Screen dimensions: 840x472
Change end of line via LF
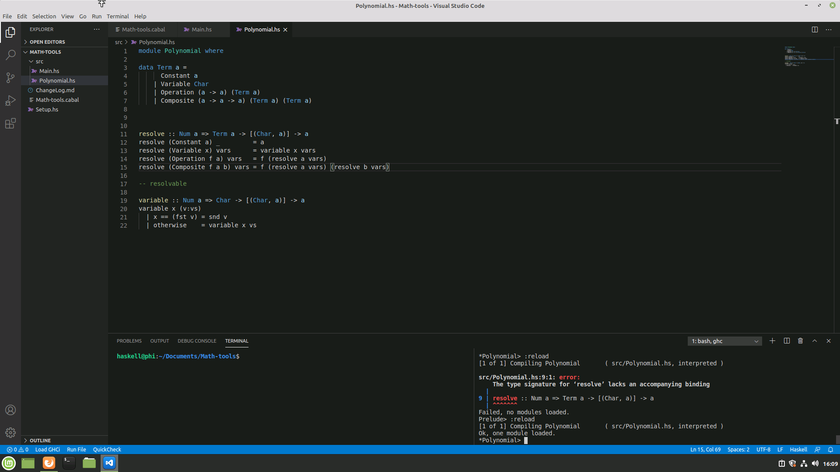point(780,449)
